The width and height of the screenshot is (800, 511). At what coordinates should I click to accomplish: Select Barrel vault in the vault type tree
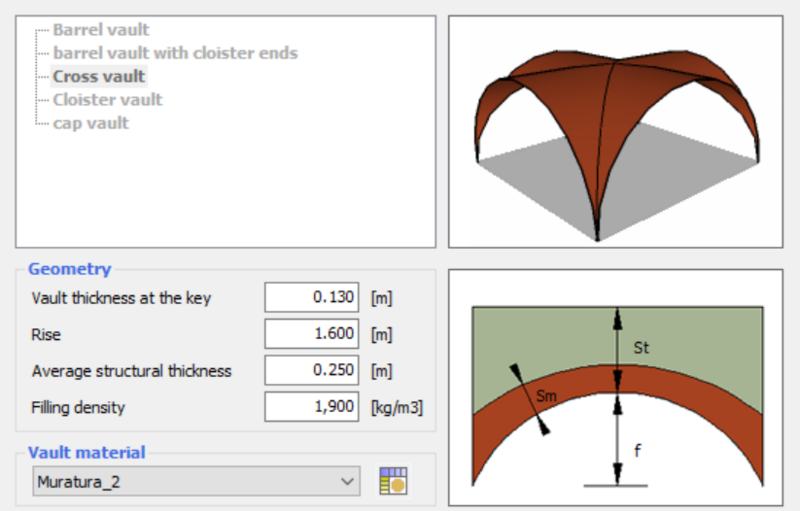click(x=101, y=30)
